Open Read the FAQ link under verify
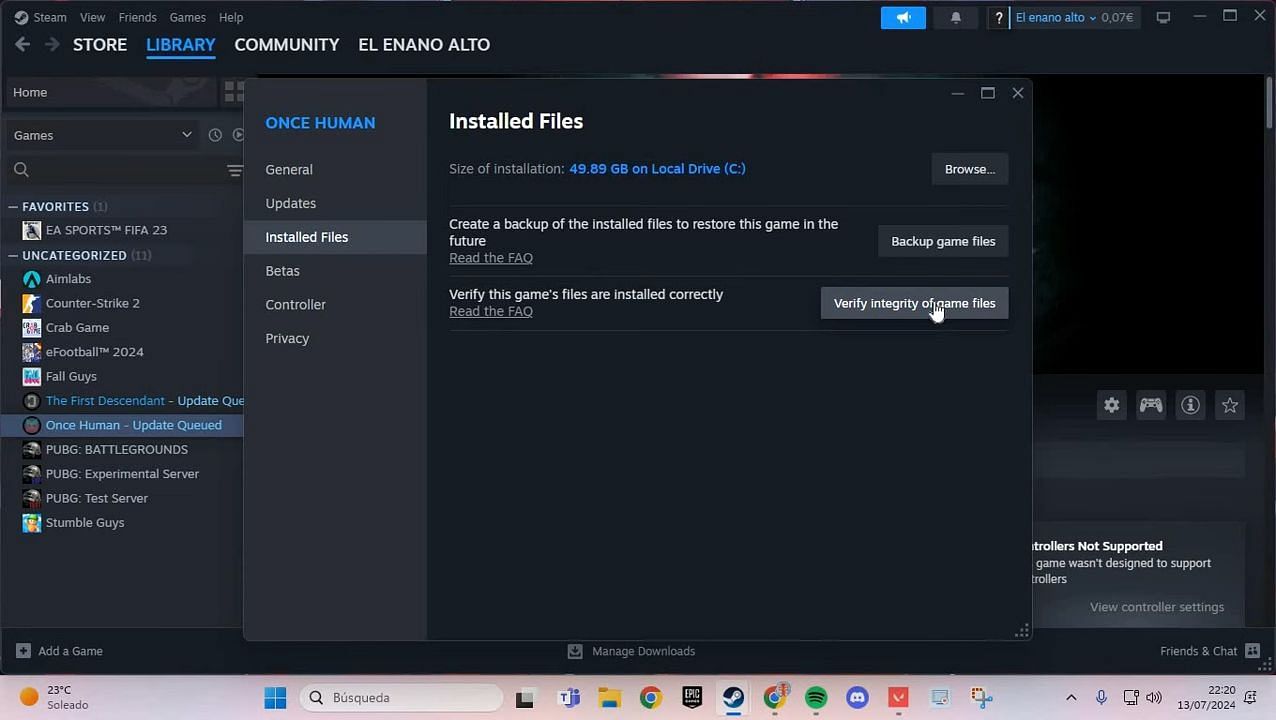Image resolution: width=1276 pixels, height=720 pixels. pos(491,311)
